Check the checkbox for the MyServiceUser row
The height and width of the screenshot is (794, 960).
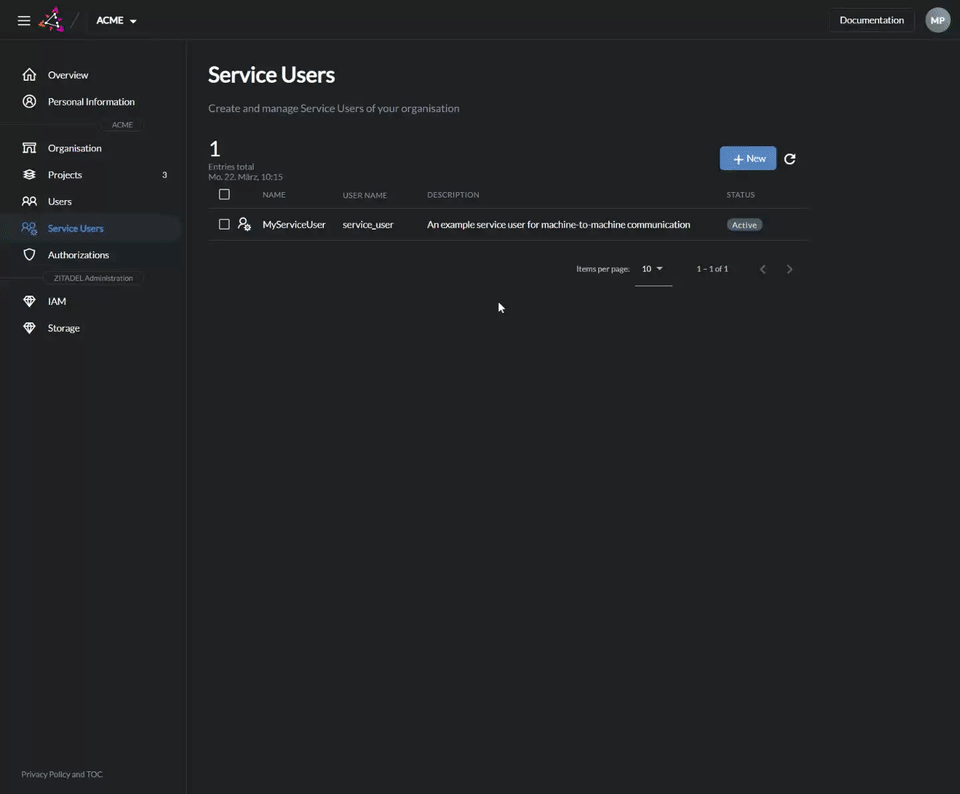point(224,224)
